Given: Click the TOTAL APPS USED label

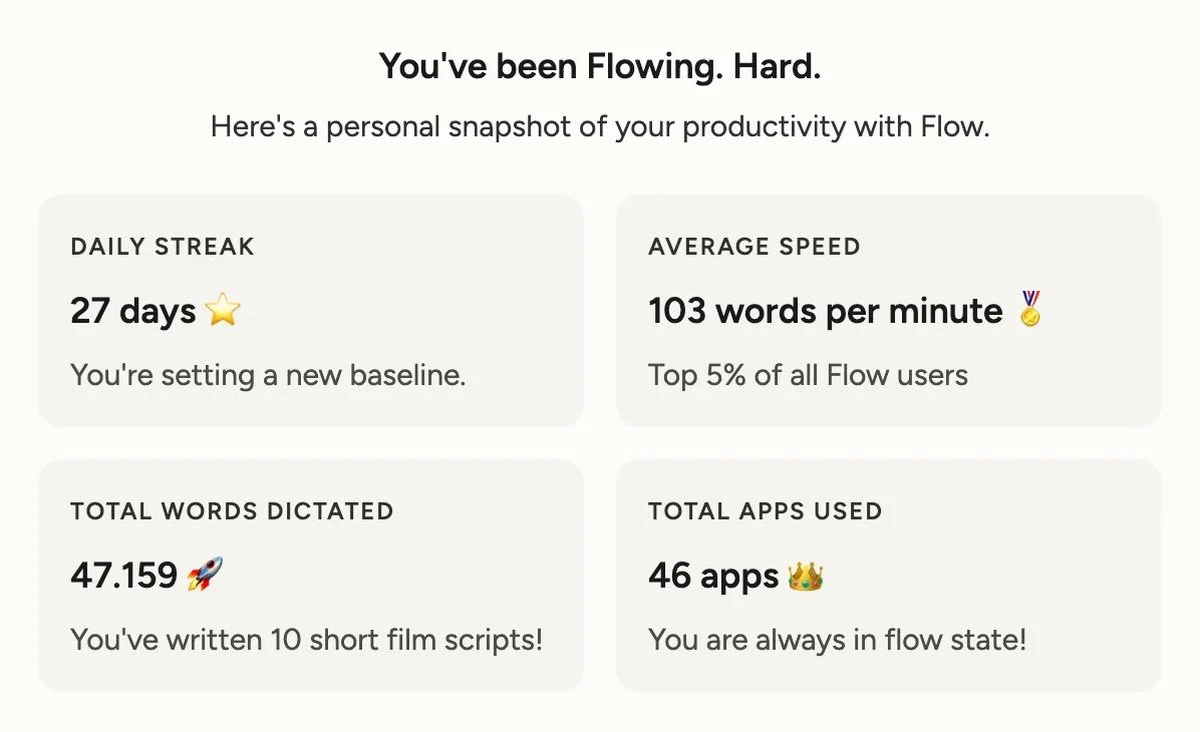Looking at the screenshot, I should [x=765, y=511].
